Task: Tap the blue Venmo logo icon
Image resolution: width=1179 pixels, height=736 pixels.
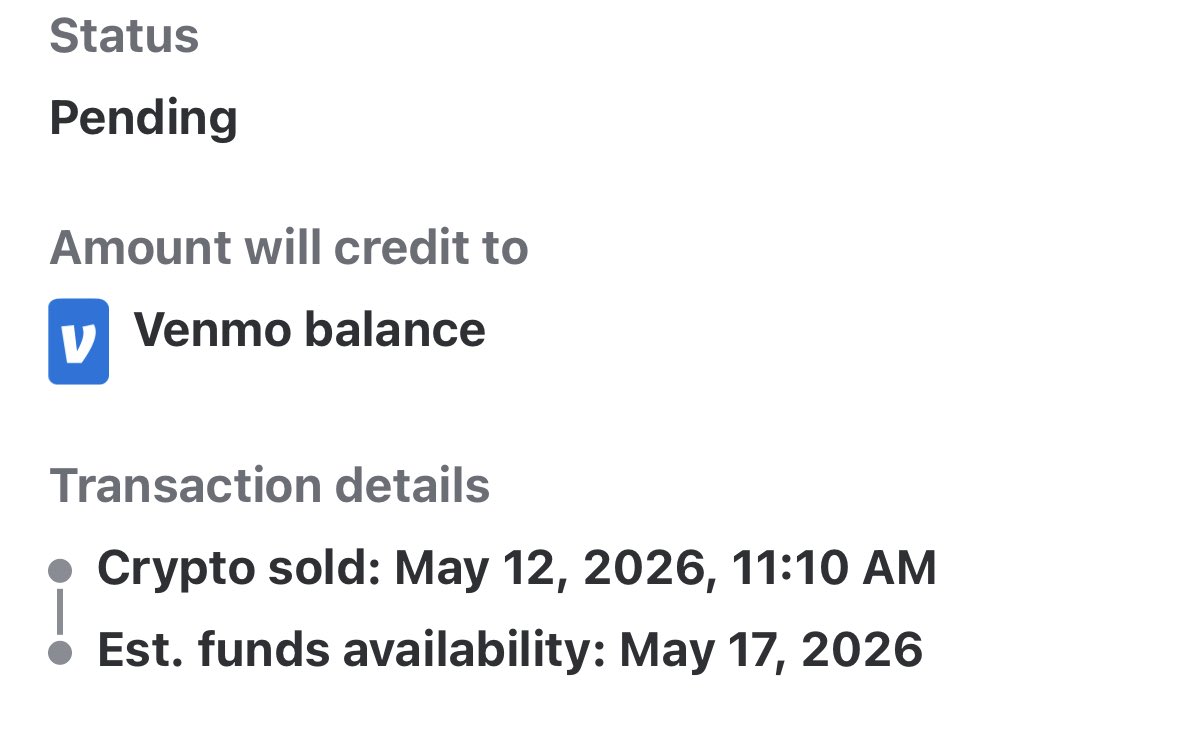Action: [x=78, y=341]
